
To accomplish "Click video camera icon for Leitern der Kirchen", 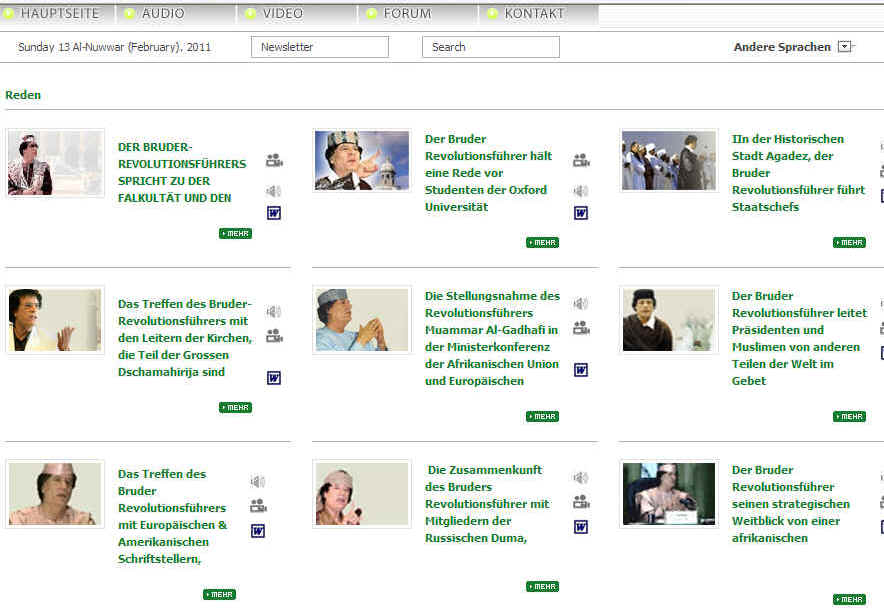I will pos(274,336).
